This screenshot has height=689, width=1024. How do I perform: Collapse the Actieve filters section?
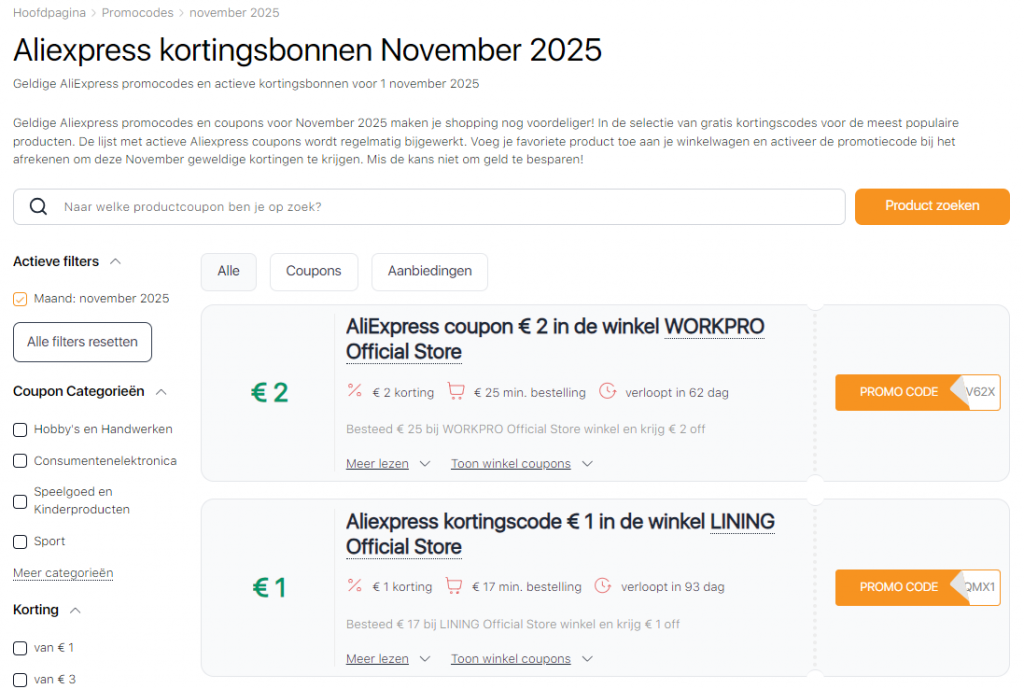[x=115, y=262]
